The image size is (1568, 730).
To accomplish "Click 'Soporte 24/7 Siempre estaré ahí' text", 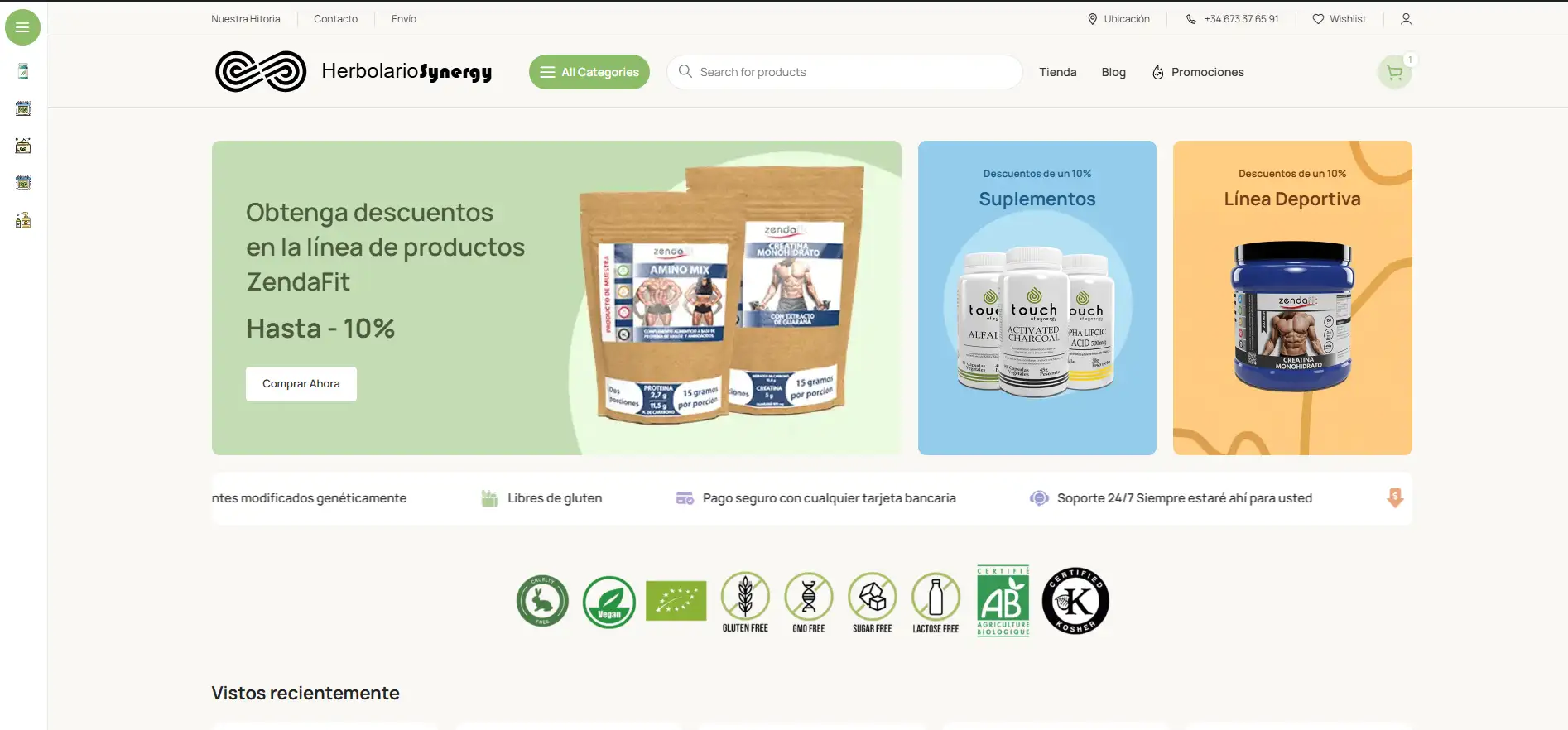I will pyautogui.click(x=1185, y=498).
